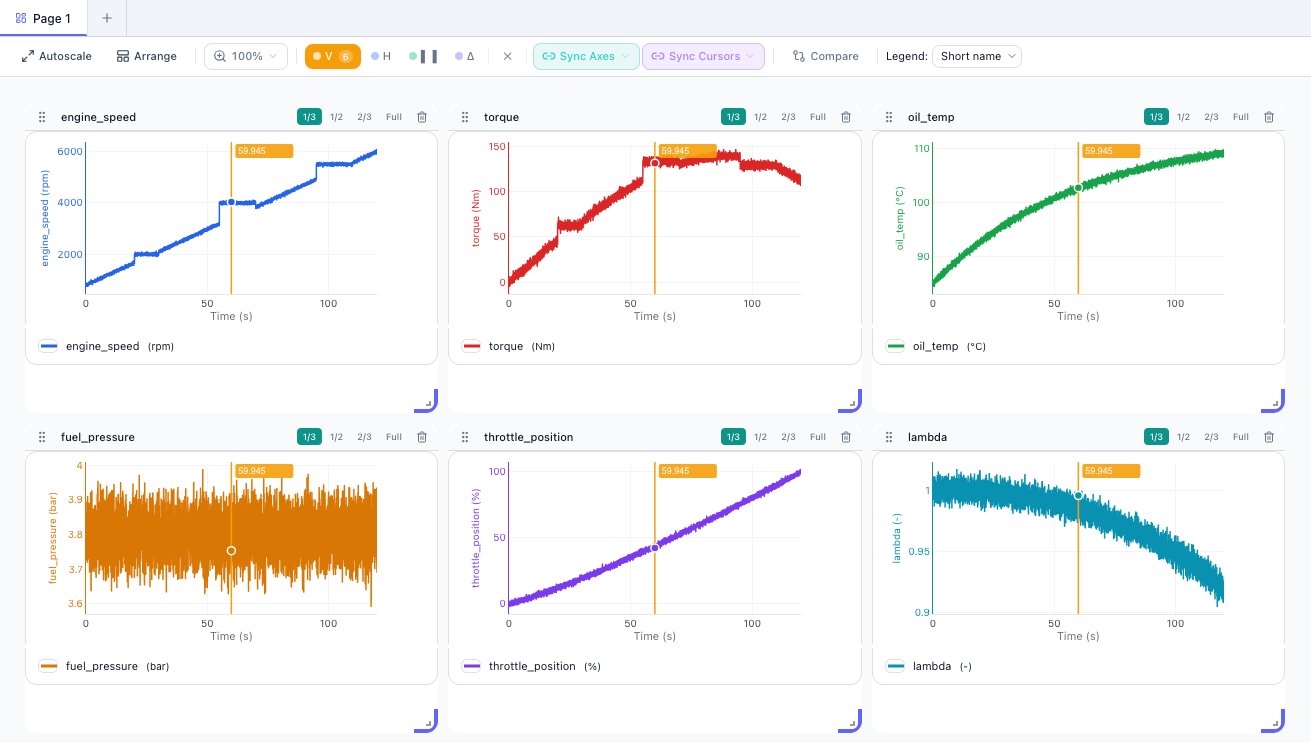Delete the torque chart via trash icon
The image size is (1311, 743).
[845, 117]
